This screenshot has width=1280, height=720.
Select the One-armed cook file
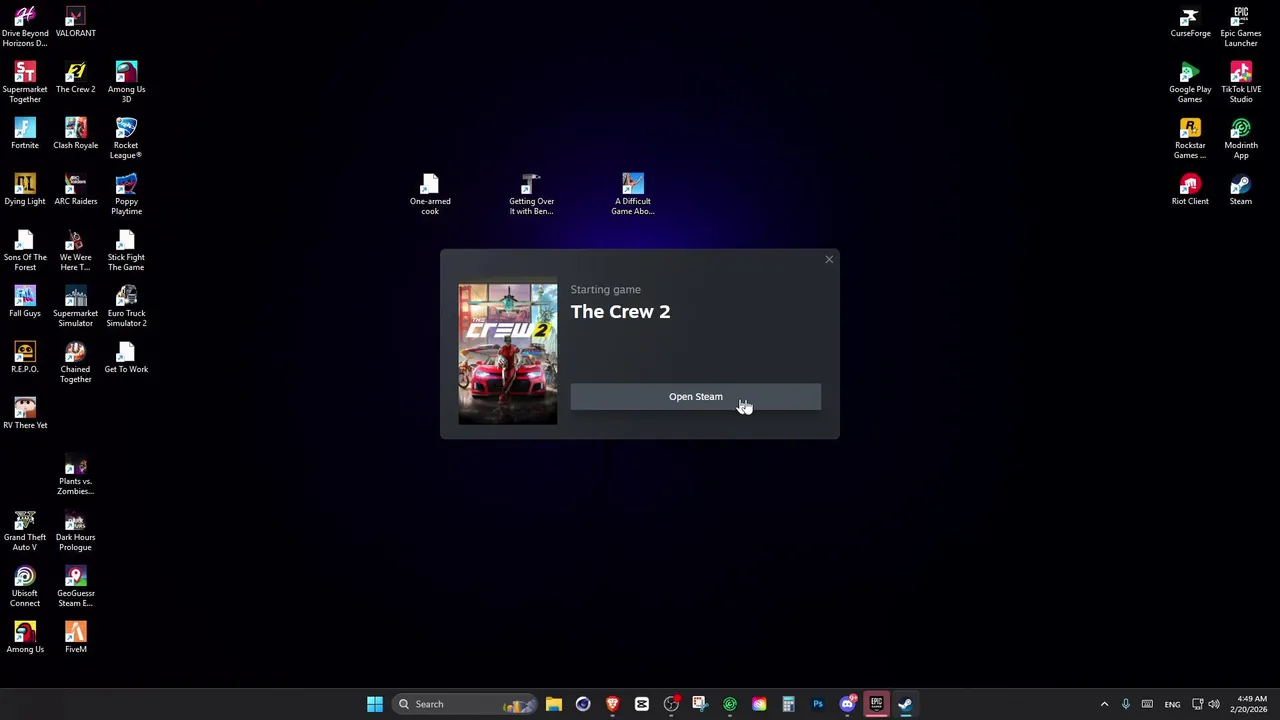tap(430, 194)
